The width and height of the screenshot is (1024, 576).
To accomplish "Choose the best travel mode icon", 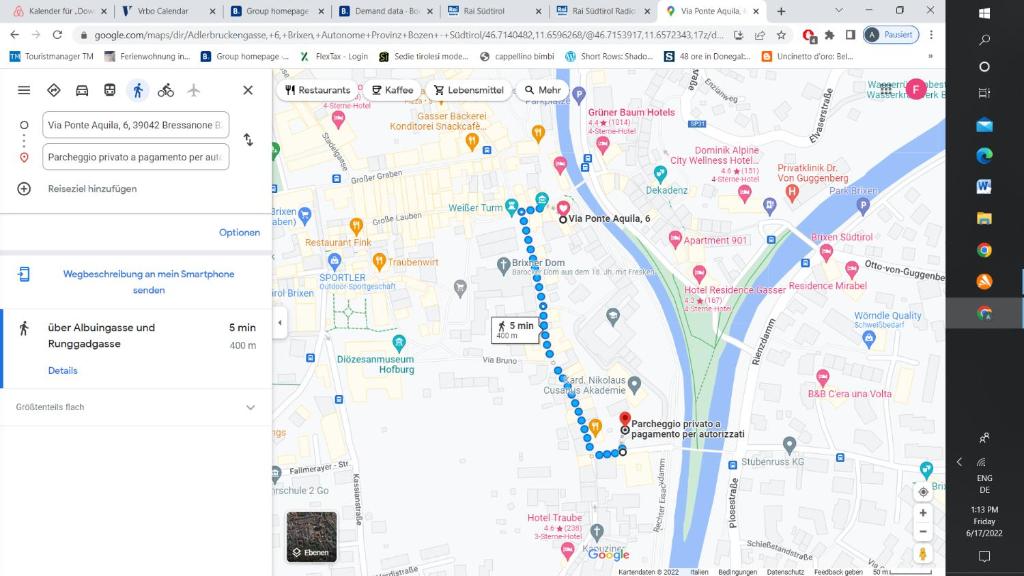I will [54, 90].
